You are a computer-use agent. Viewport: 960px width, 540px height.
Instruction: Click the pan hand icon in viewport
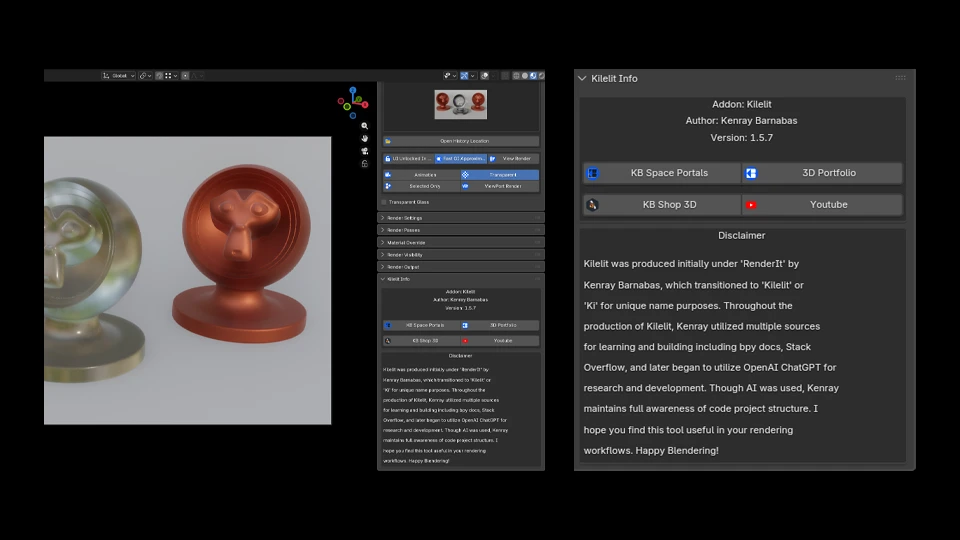(x=365, y=138)
